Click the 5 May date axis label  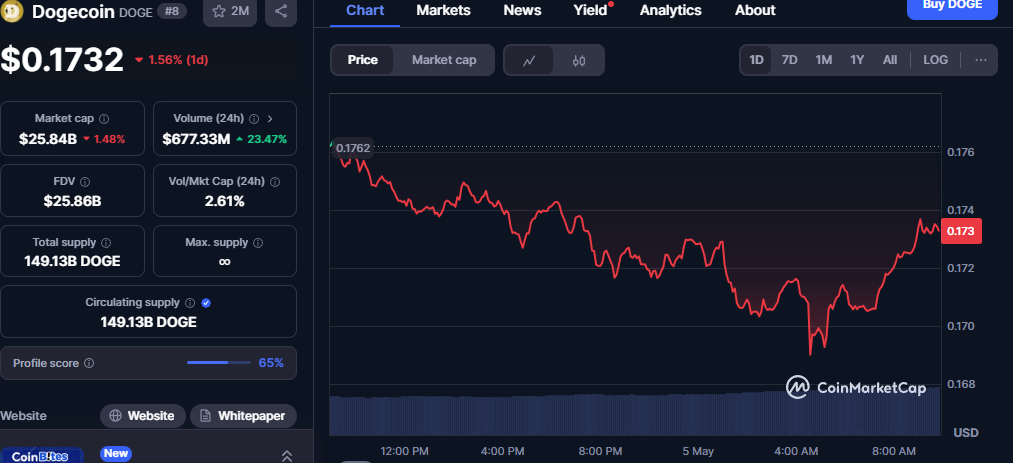698,451
